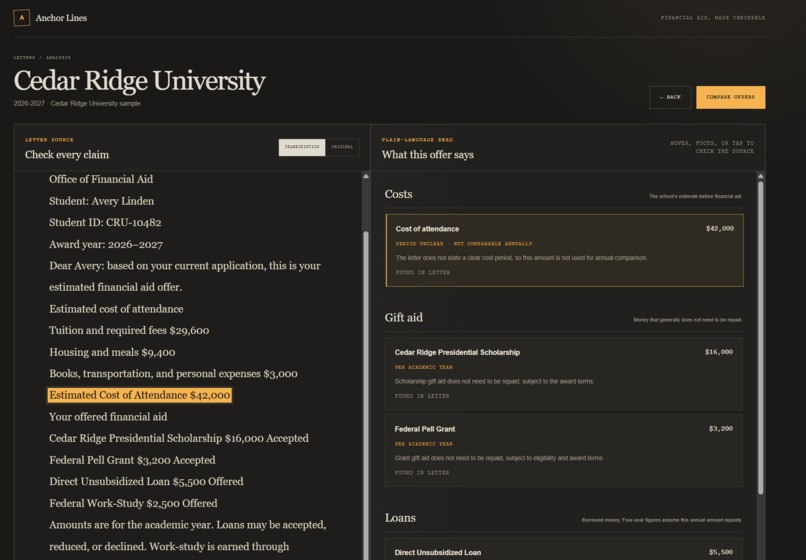
Task: Click the offer panel scroll up arrow
Action: click(761, 176)
